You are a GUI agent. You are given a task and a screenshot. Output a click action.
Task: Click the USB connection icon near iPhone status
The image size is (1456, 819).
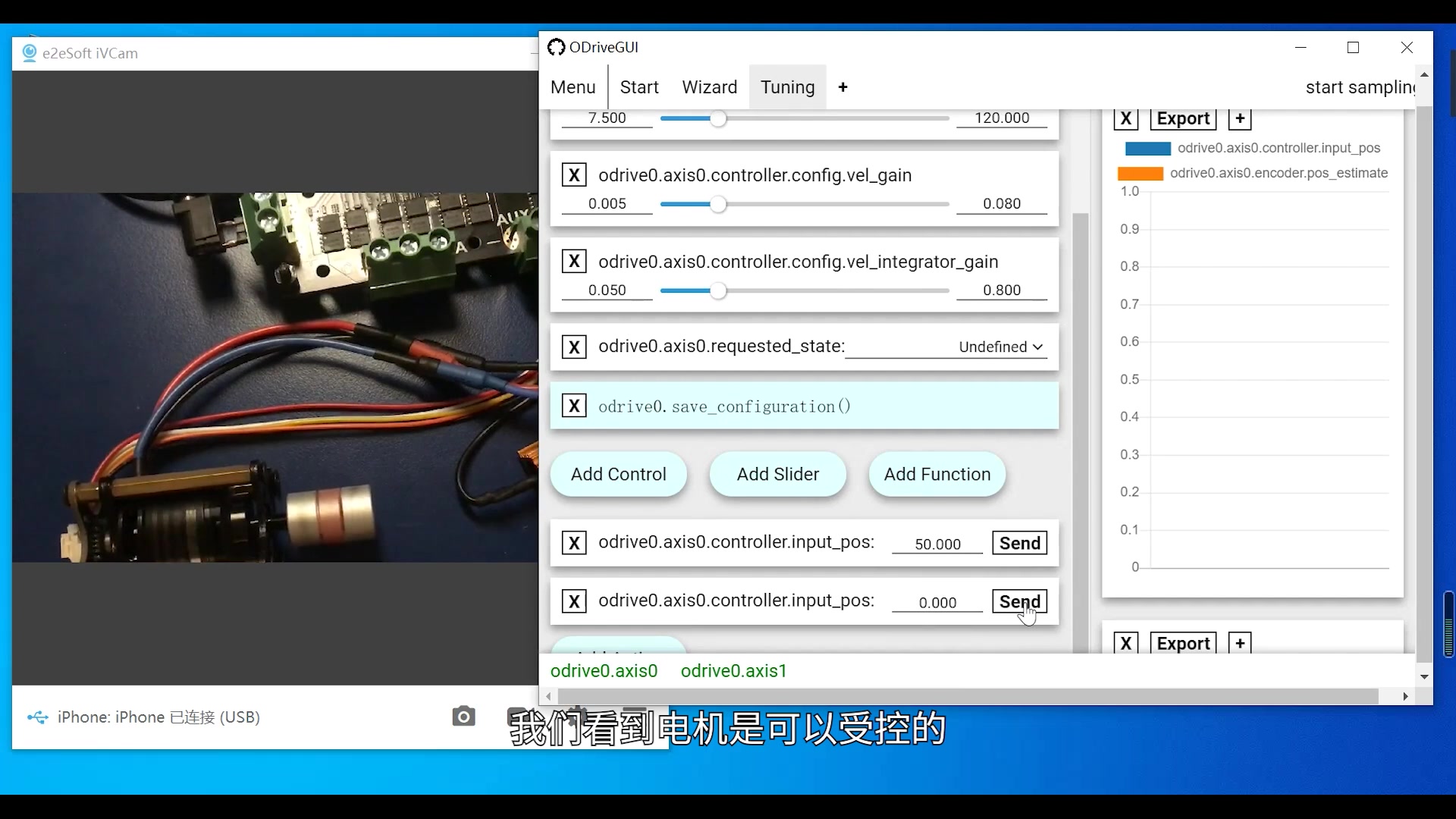pos(36,717)
